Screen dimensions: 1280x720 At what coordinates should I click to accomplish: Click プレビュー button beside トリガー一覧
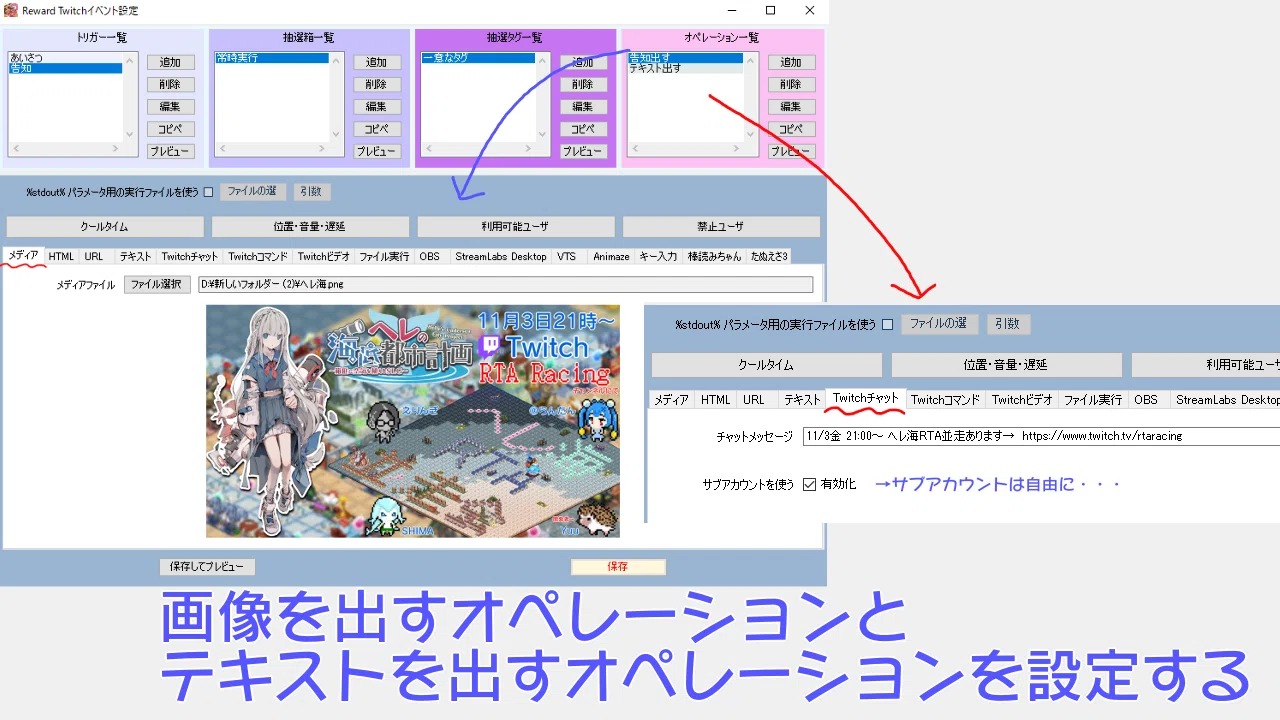pos(170,152)
